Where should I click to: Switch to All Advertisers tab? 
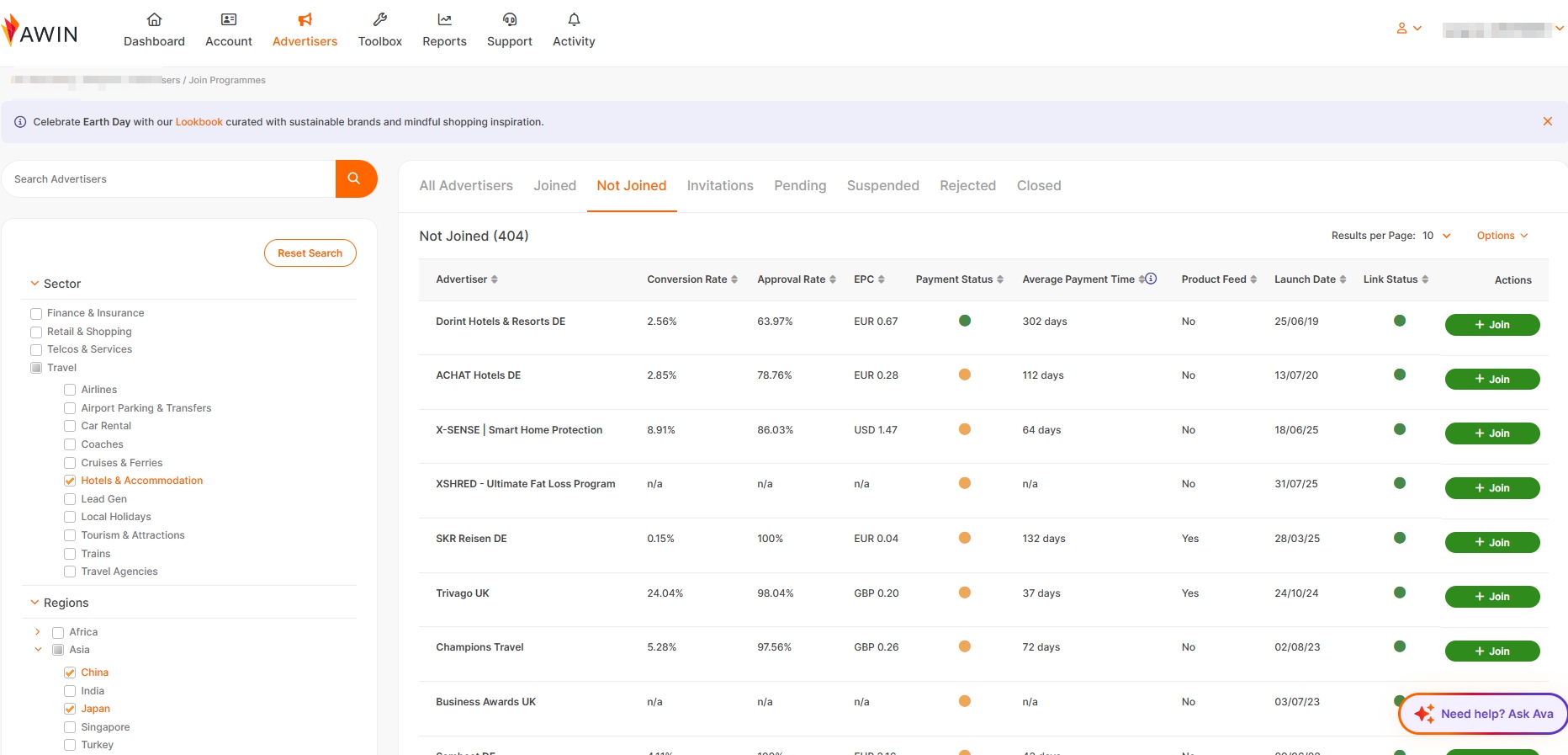(x=466, y=186)
